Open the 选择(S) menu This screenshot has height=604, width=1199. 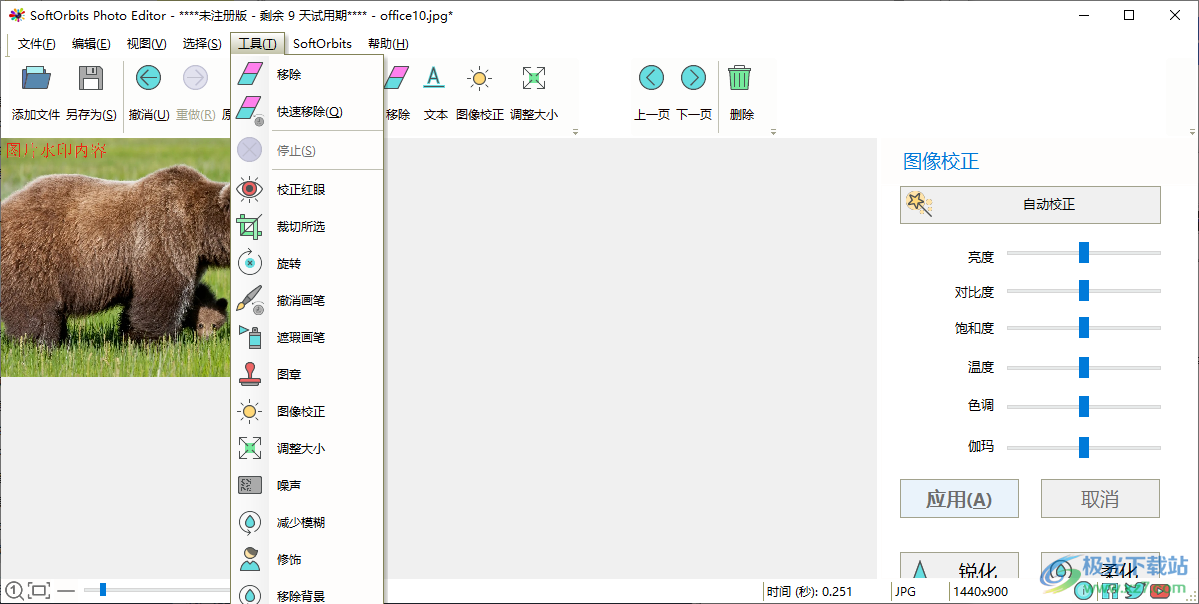pyautogui.click(x=202, y=44)
